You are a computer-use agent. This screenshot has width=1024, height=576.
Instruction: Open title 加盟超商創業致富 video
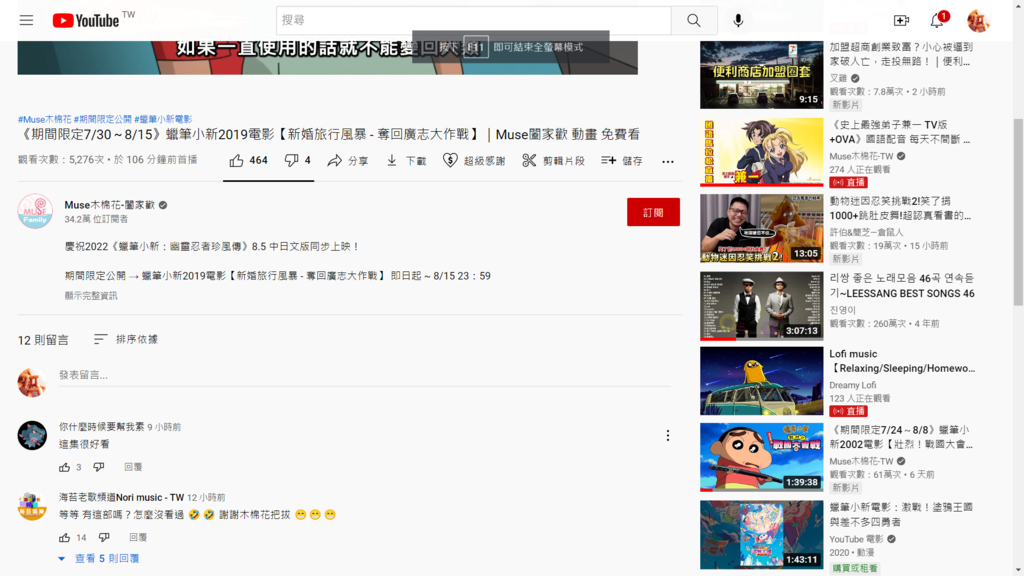(x=901, y=54)
